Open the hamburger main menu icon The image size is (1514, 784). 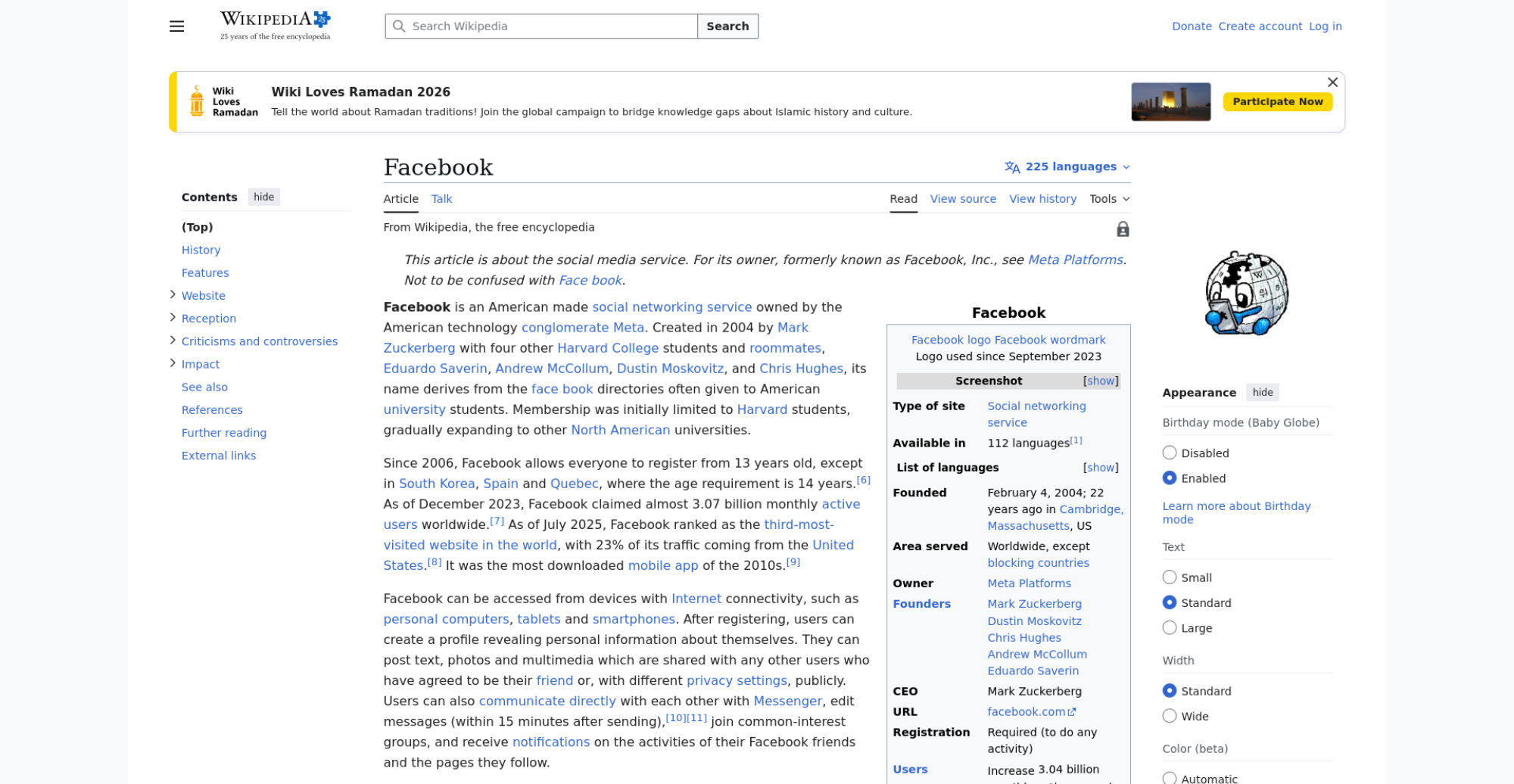176,26
